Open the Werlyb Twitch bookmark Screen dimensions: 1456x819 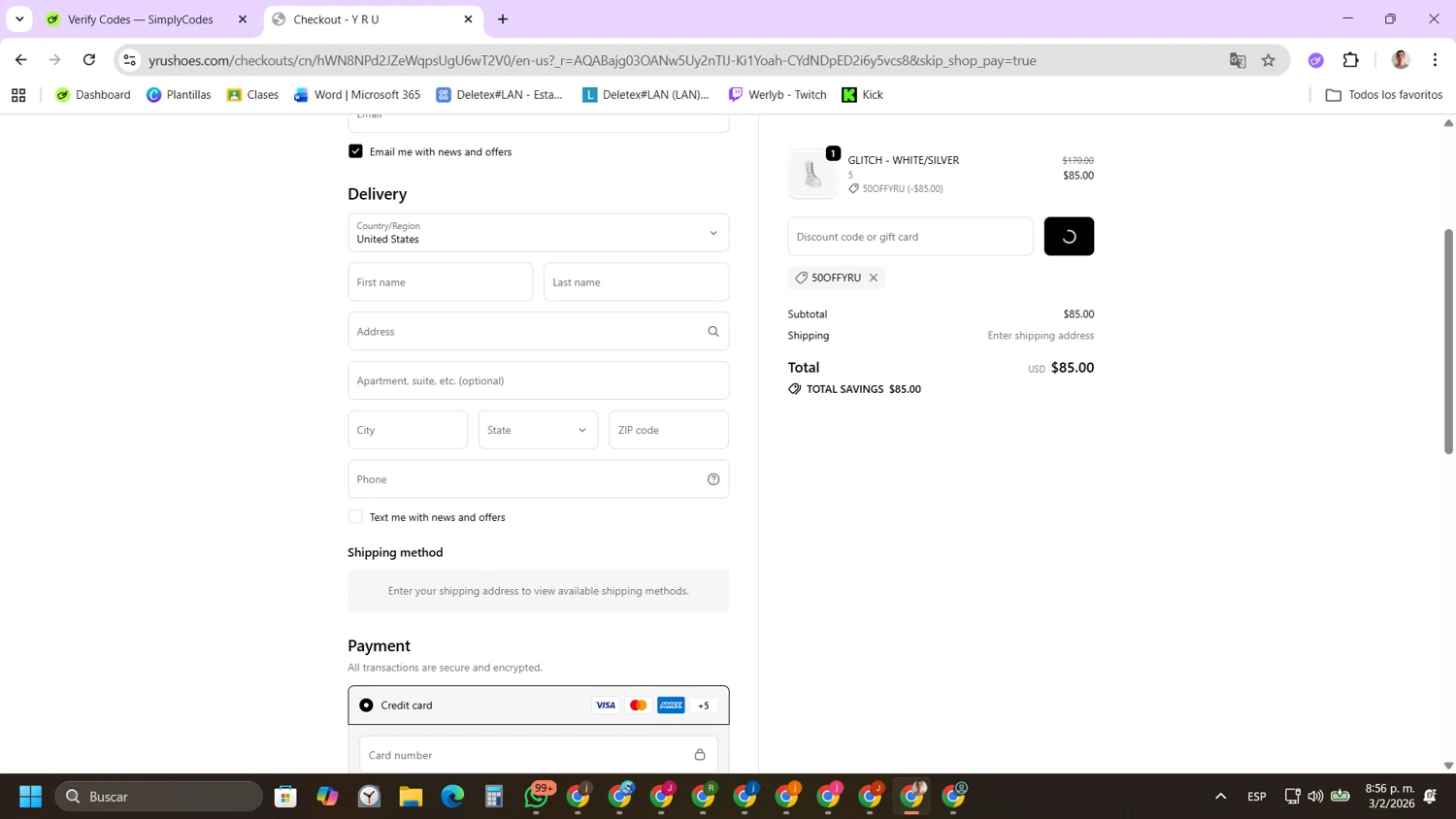point(778,95)
